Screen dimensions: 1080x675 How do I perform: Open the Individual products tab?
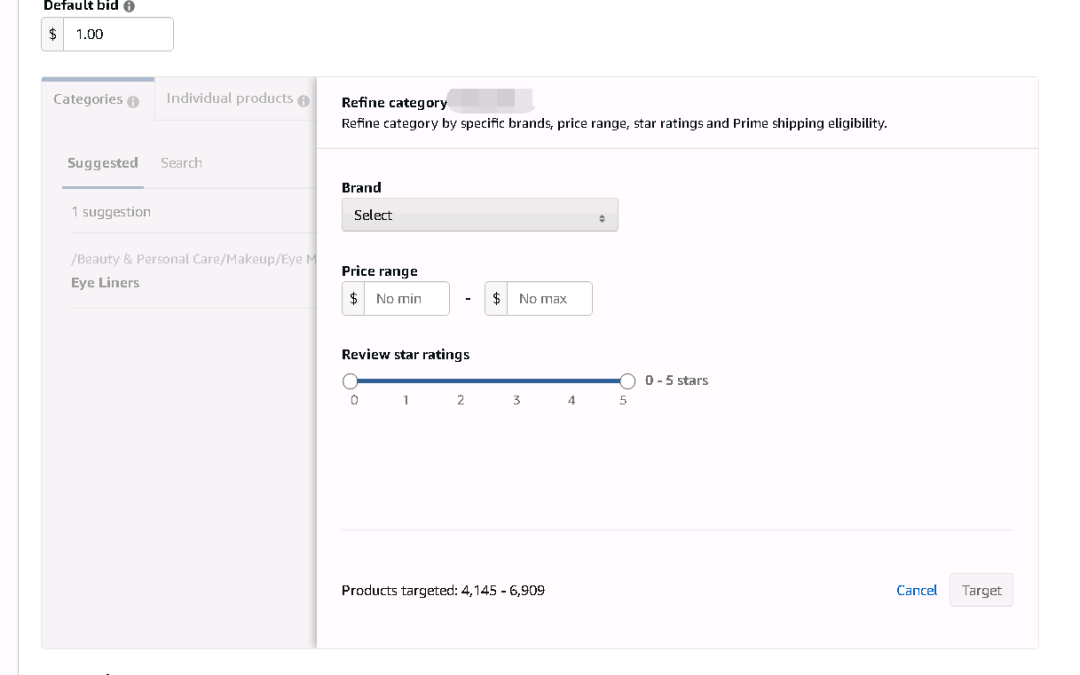coord(229,98)
